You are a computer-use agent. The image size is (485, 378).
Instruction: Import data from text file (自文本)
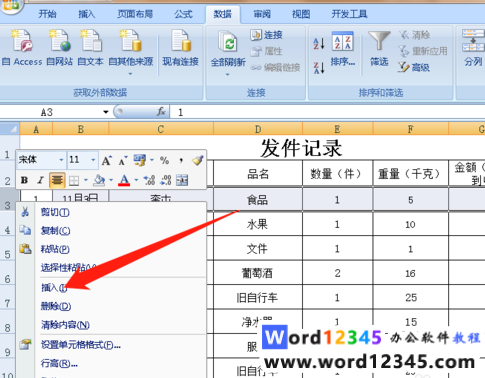[x=90, y=48]
